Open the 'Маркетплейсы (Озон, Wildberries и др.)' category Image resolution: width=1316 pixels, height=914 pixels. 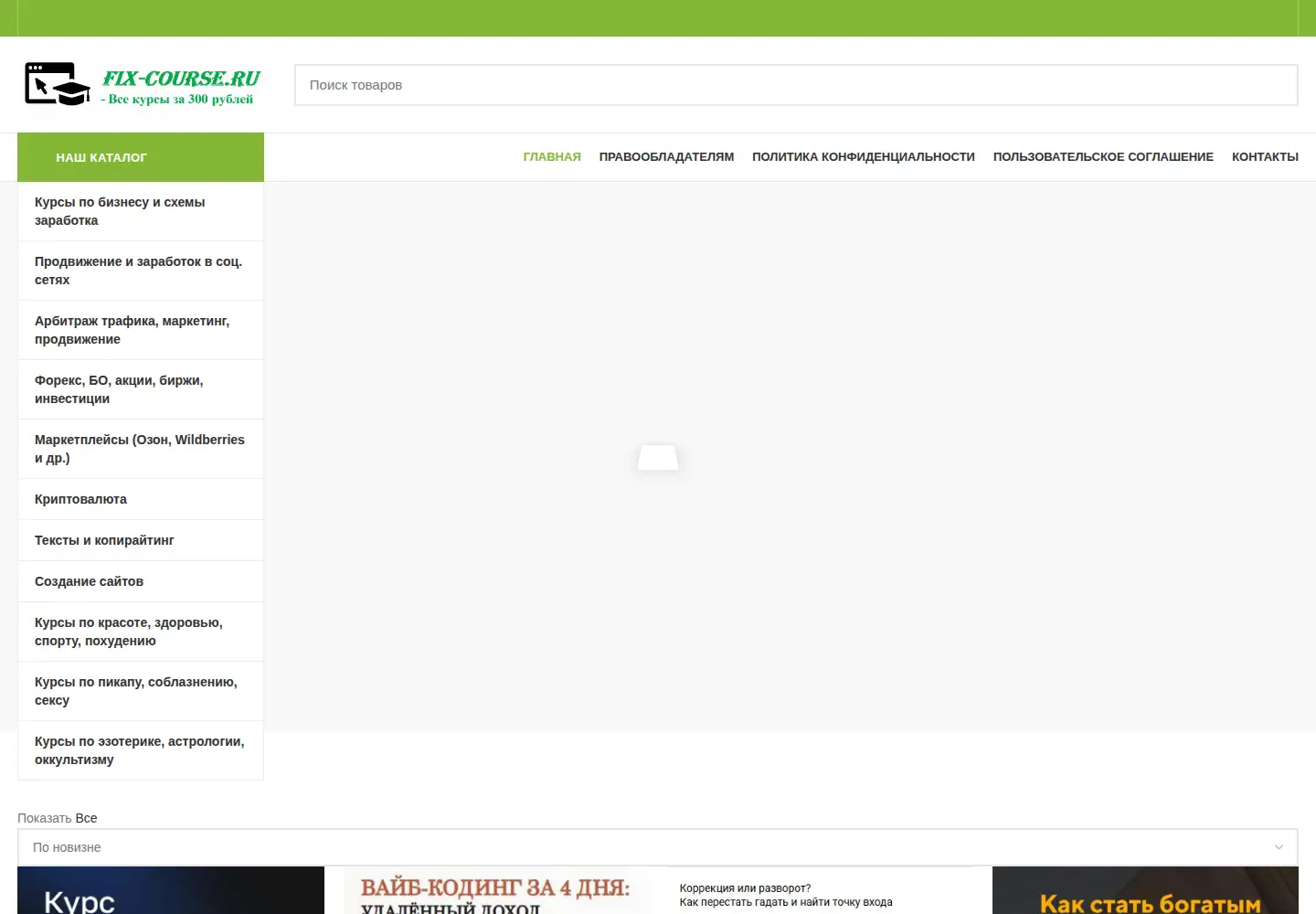coord(141,449)
